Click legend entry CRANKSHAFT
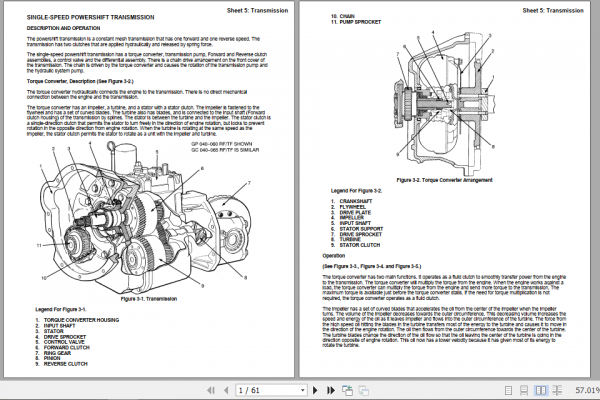This screenshot has width=600, height=400. [x=355, y=201]
